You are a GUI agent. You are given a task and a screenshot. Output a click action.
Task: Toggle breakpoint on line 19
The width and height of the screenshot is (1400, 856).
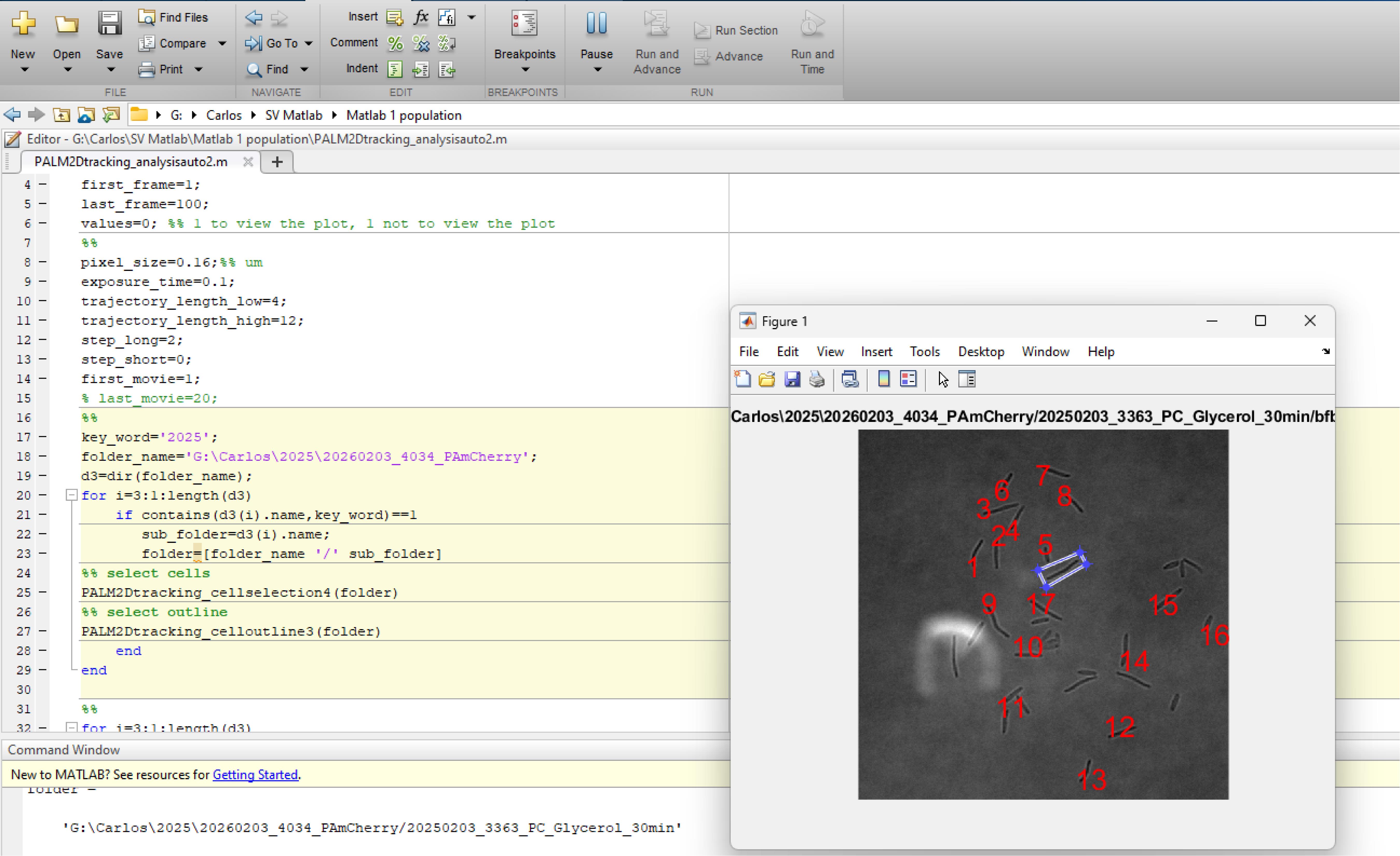point(43,476)
